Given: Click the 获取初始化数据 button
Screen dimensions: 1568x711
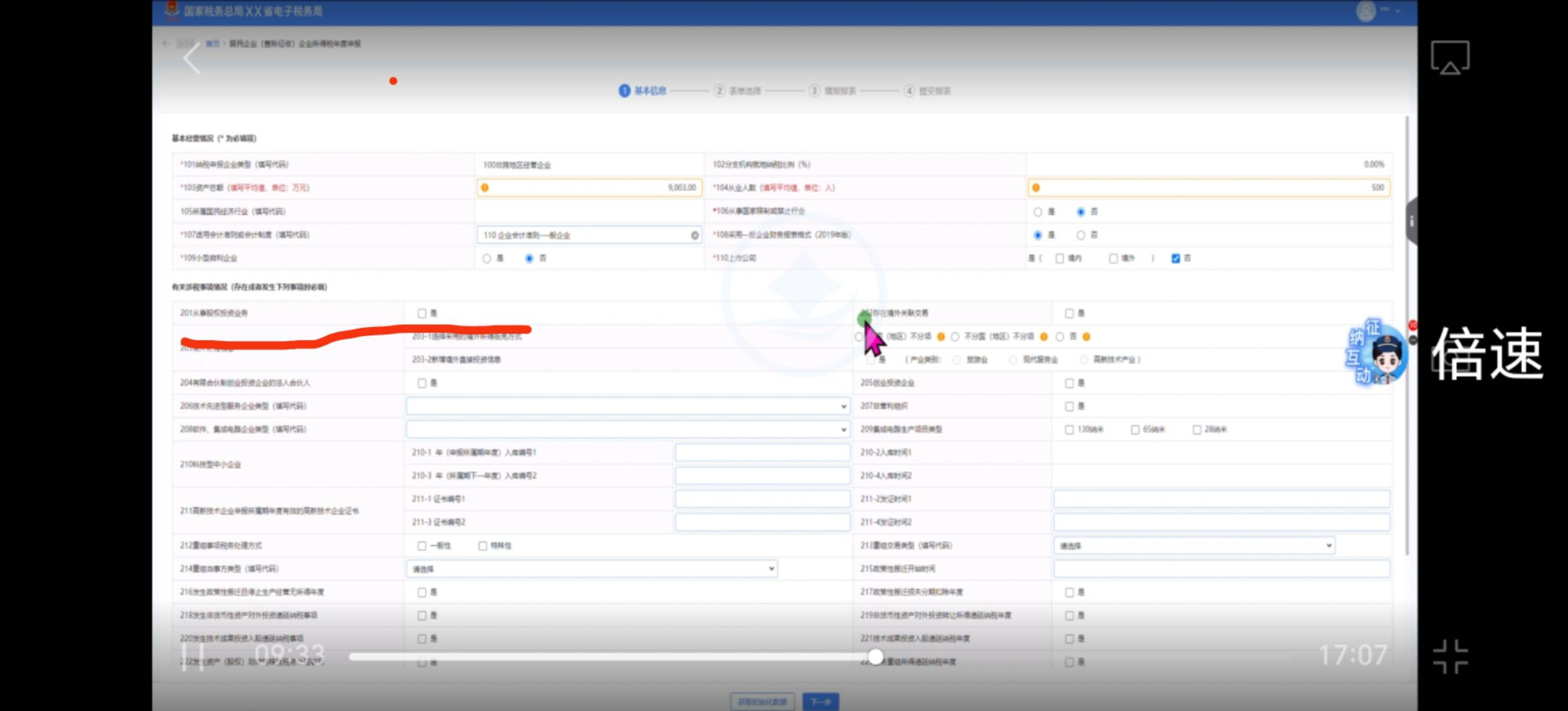Looking at the screenshot, I should [762, 702].
